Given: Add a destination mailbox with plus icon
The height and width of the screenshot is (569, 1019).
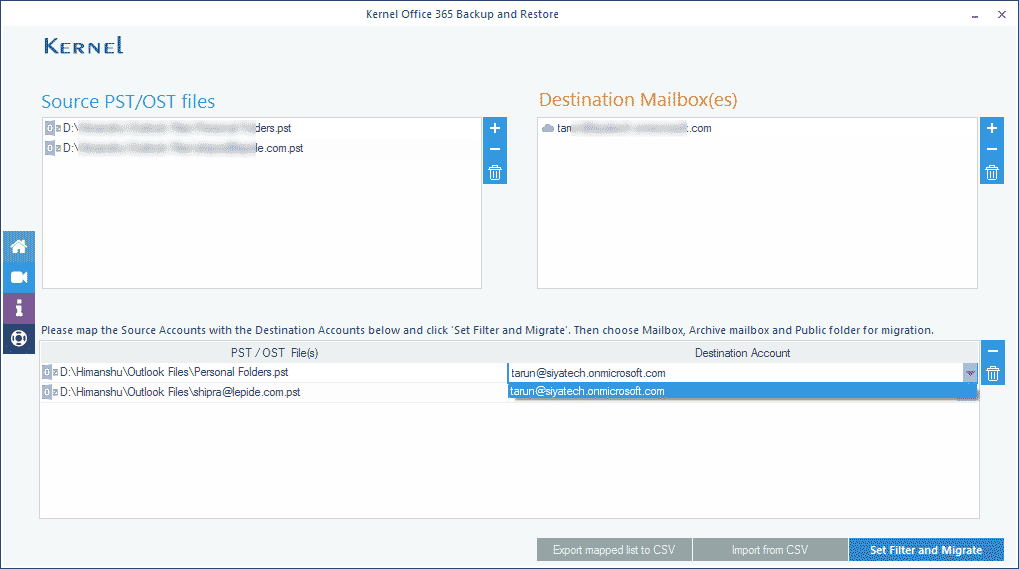Looking at the screenshot, I should tap(992, 128).
